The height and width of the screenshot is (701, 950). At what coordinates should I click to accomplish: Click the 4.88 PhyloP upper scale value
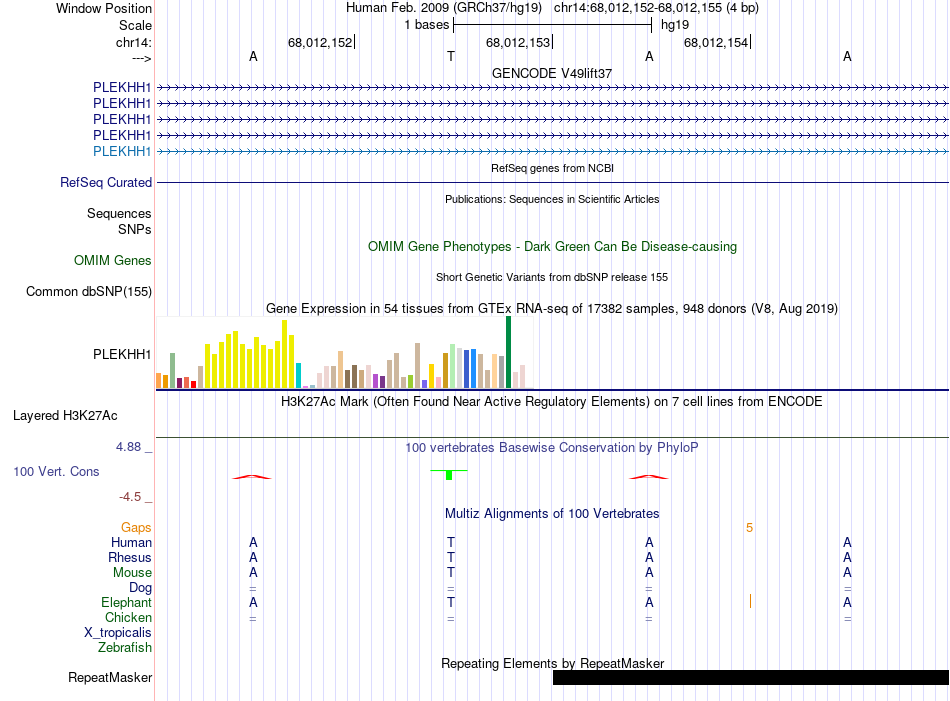(x=128, y=447)
